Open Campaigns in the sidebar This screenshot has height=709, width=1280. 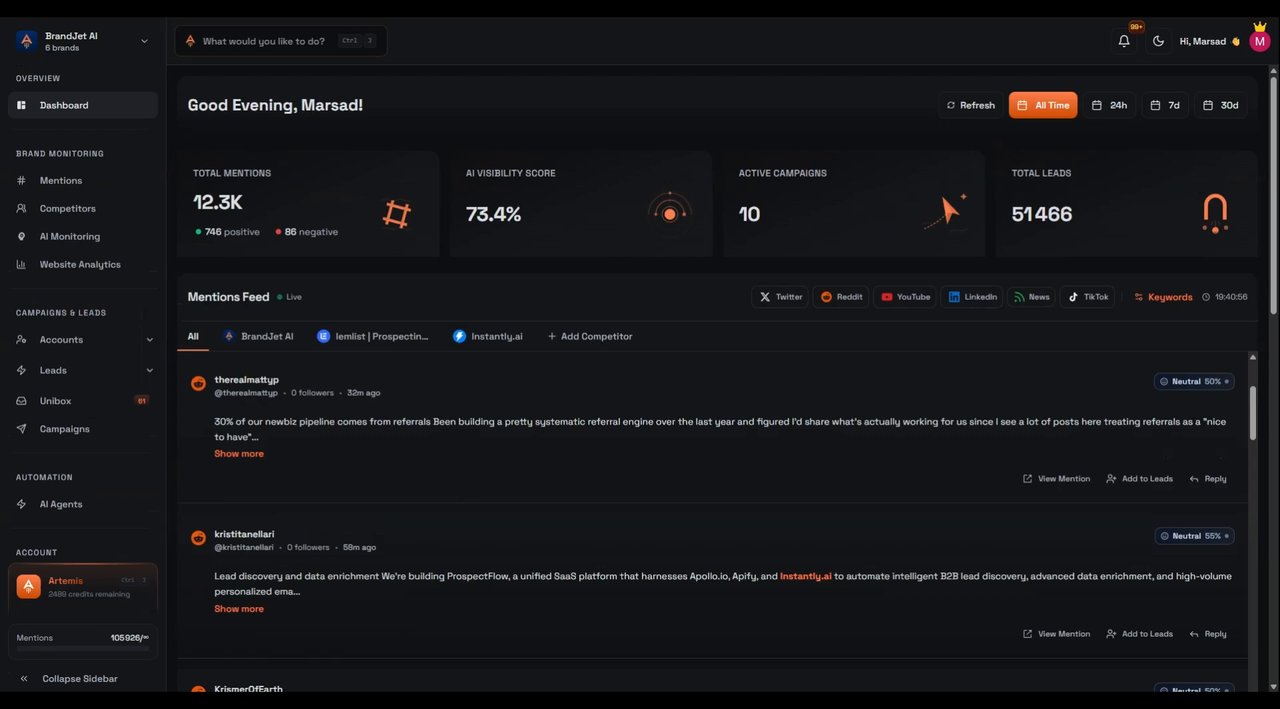(83, 429)
